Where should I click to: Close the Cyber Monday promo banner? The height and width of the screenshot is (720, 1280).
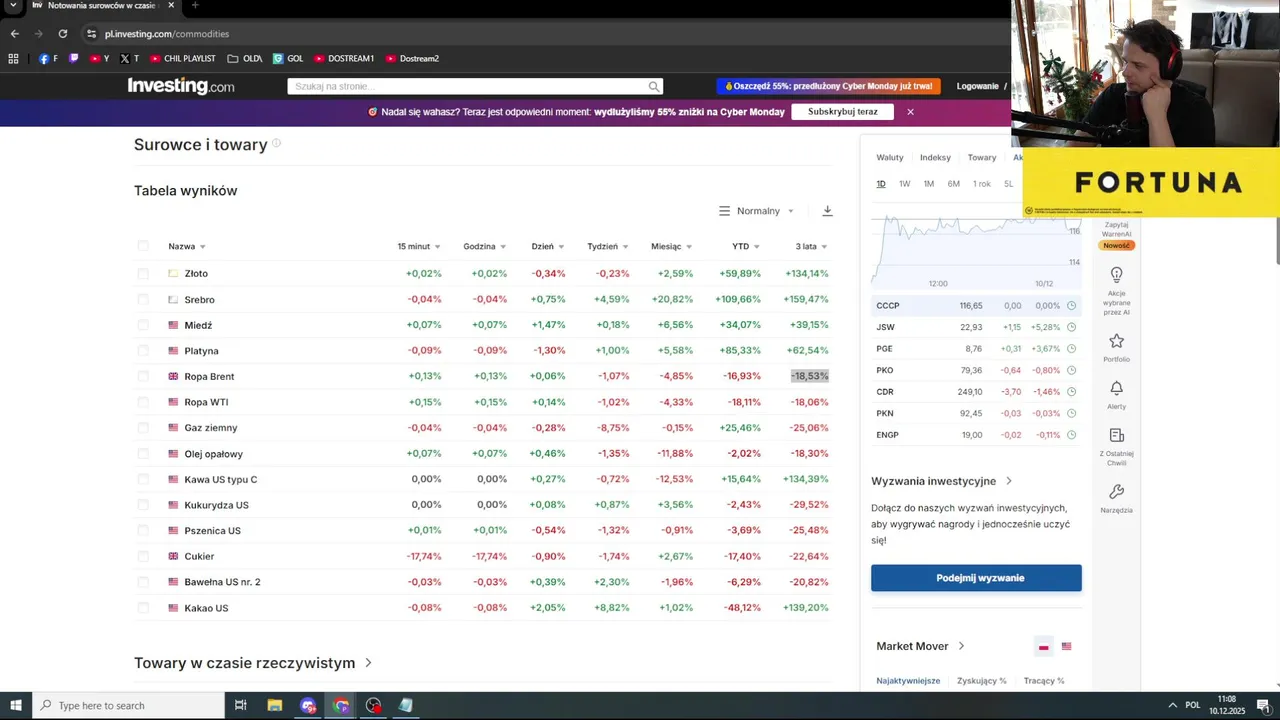(910, 112)
